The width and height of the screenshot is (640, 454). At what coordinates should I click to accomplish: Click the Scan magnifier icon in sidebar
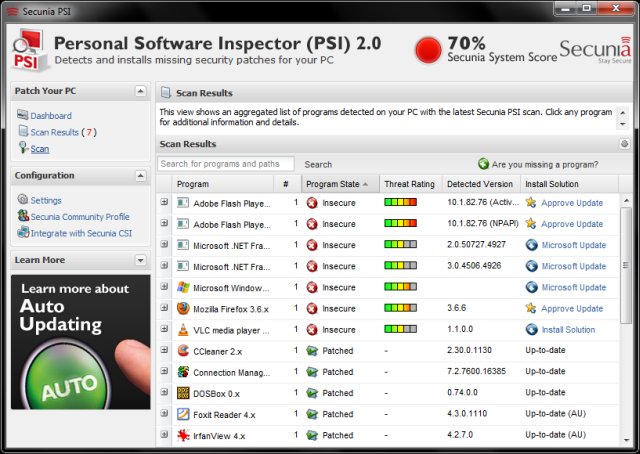[24, 148]
